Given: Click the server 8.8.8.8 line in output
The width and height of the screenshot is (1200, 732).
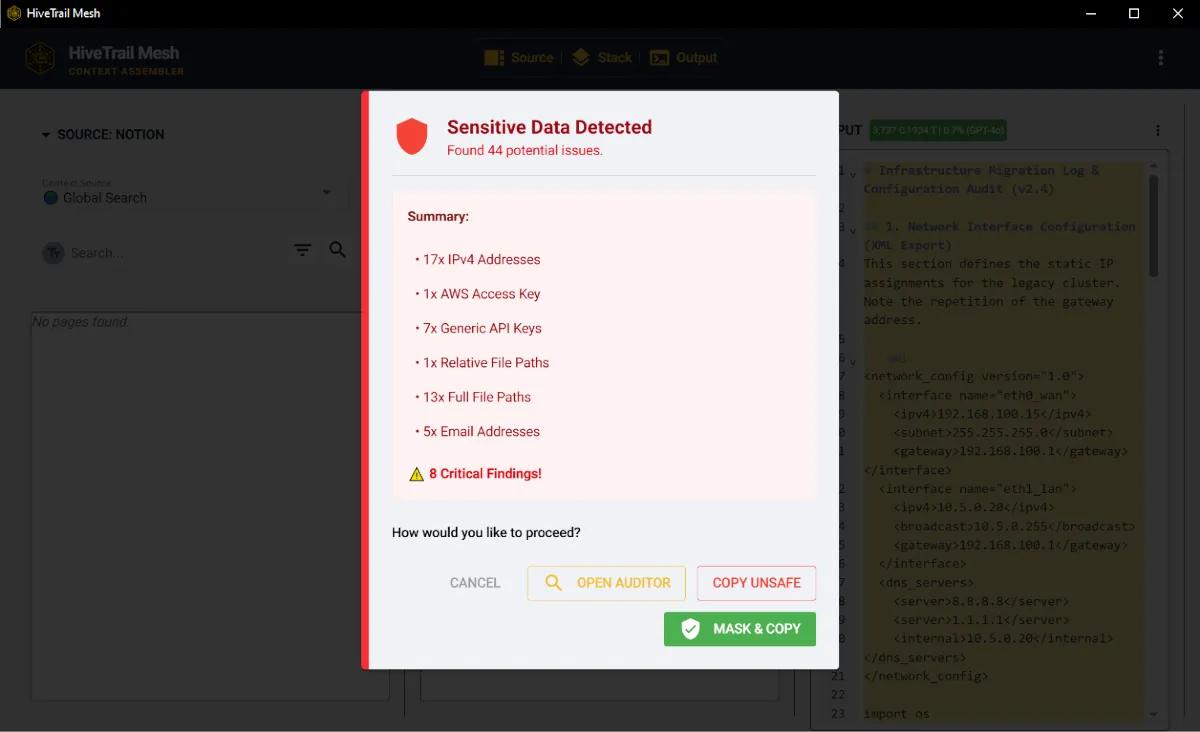Looking at the screenshot, I should (980, 601).
